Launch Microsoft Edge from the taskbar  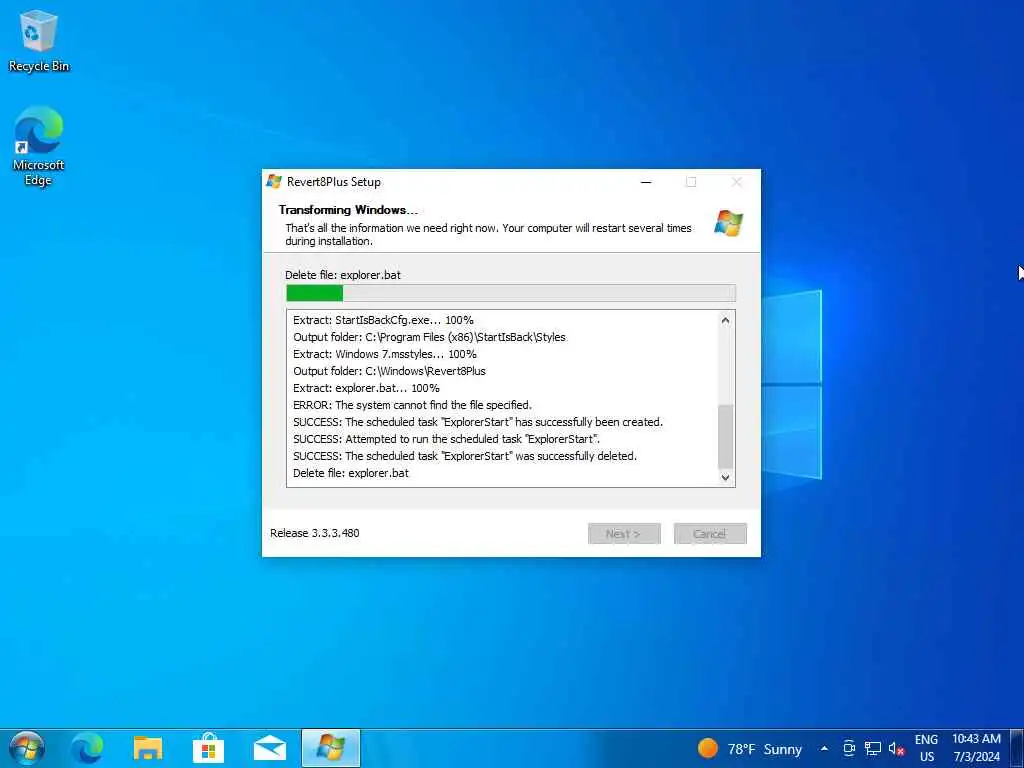[87, 748]
